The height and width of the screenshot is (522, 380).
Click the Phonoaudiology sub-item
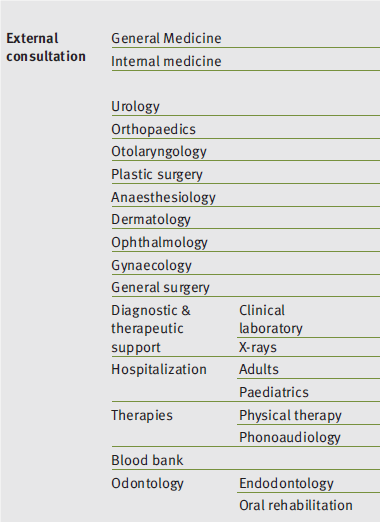(x=290, y=438)
